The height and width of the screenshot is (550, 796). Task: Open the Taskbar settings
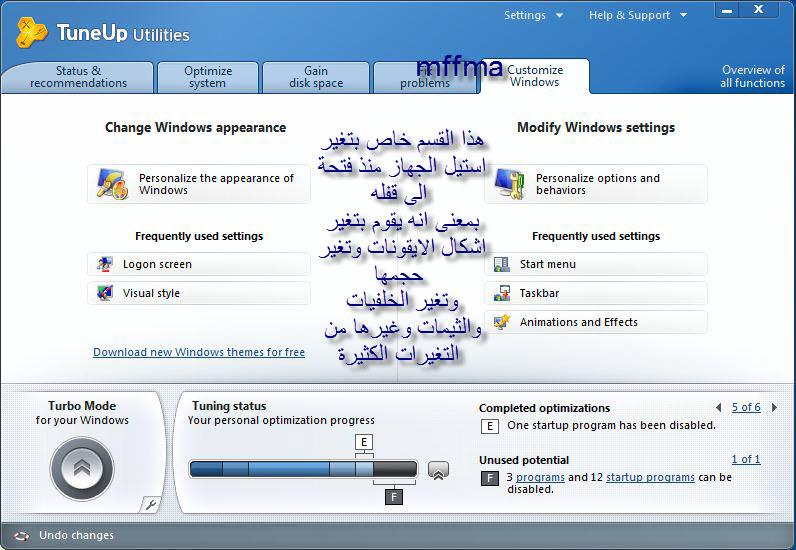(595, 293)
